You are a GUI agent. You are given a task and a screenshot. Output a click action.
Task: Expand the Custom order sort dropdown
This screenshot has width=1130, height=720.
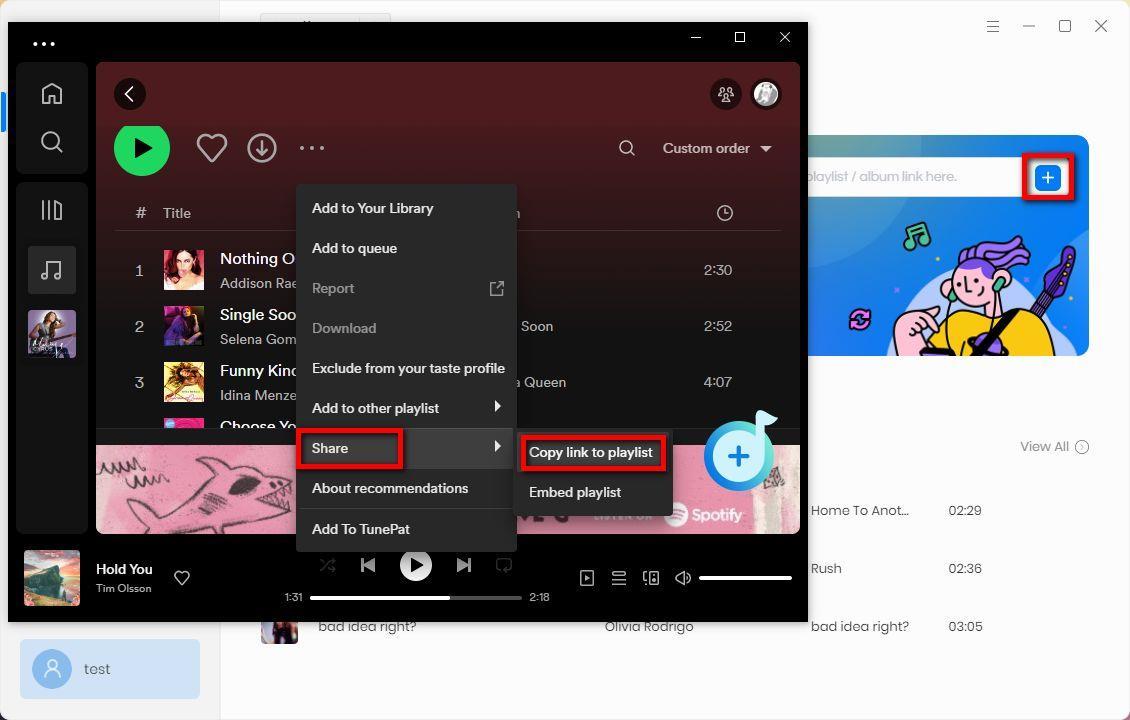click(717, 148)
